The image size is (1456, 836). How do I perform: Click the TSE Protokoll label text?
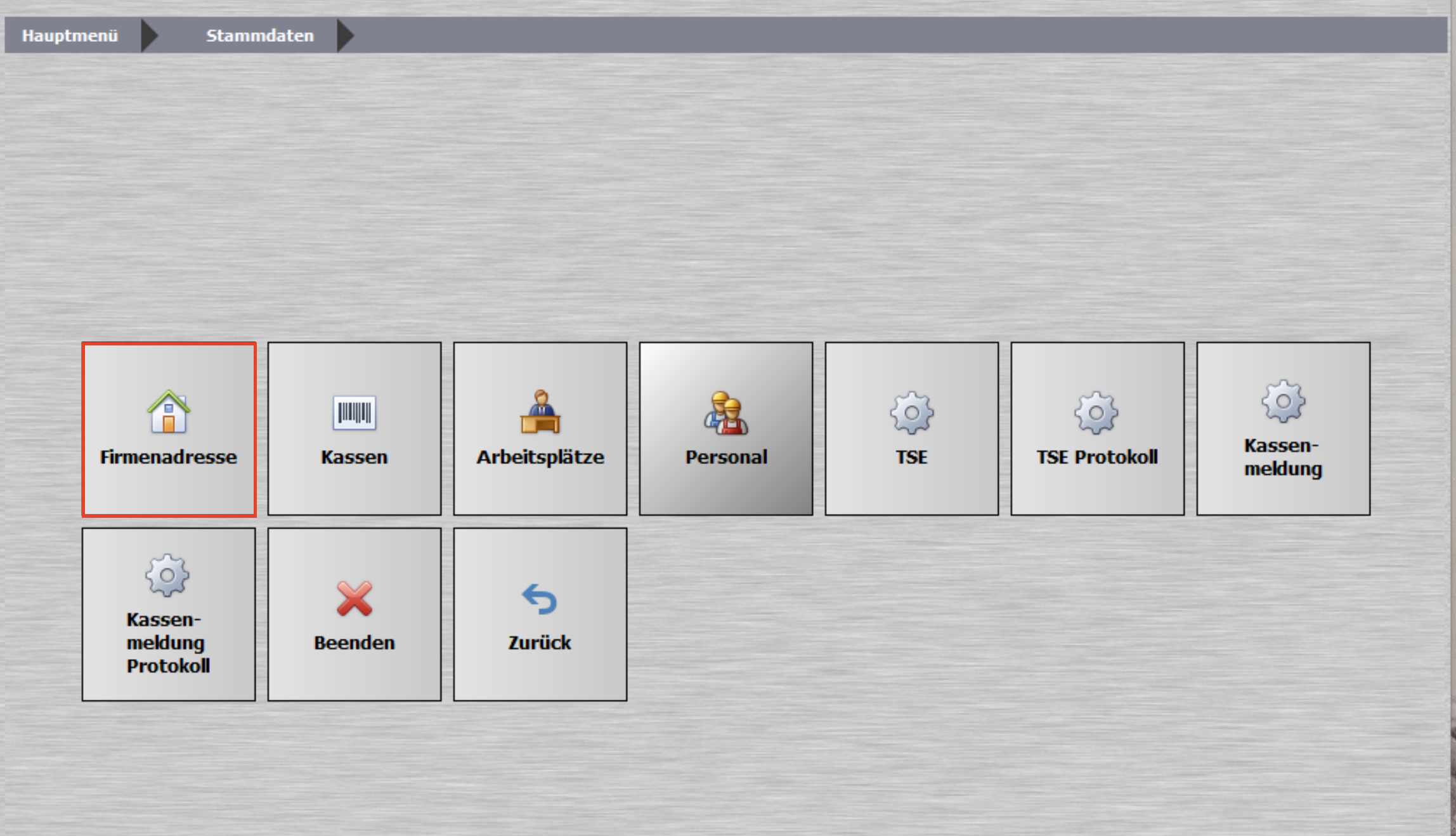1097,457
